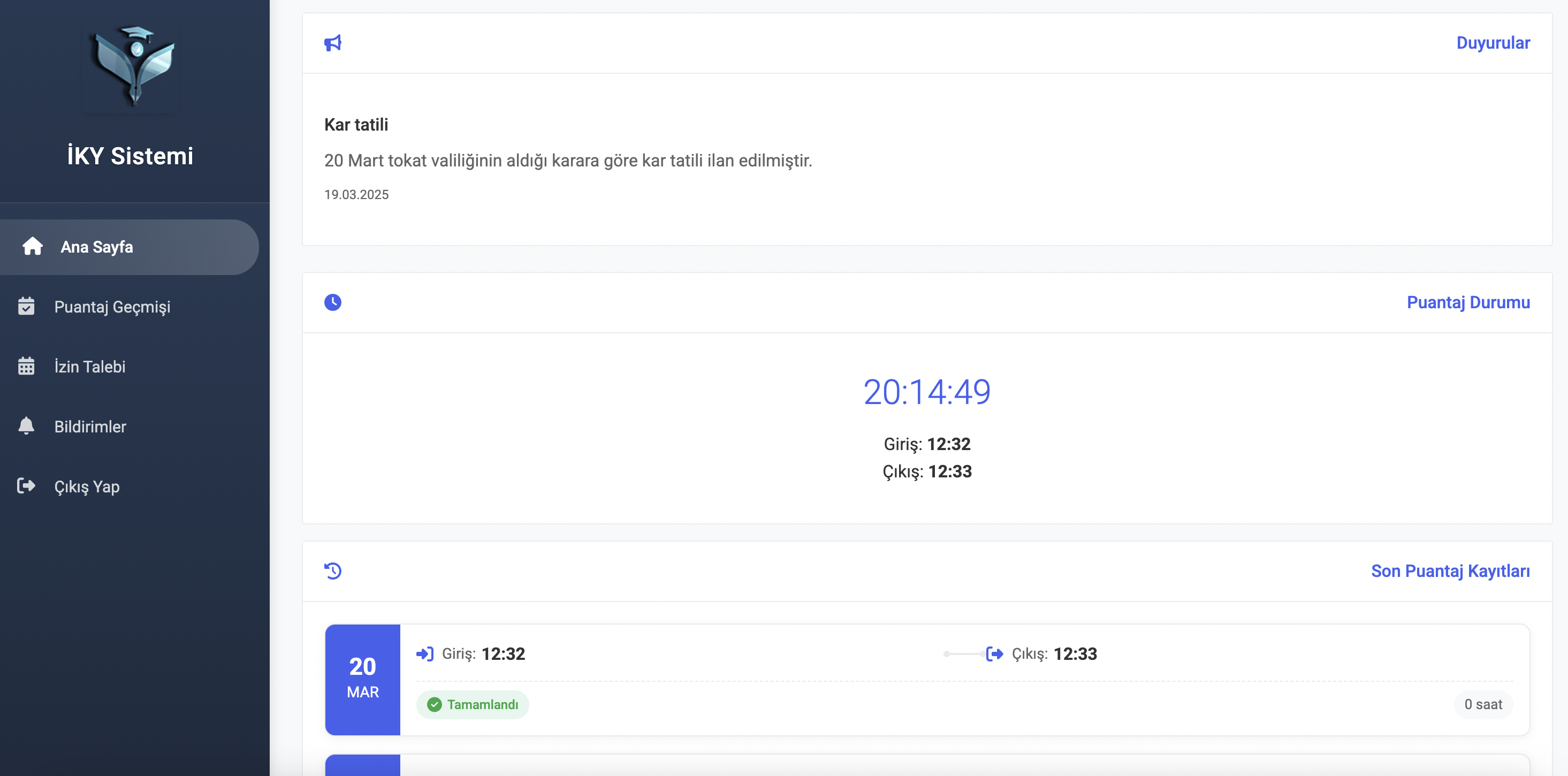Viewport: 1568px width, 776px height.
Task: Click the megaphone announcements icon
Action: click(333, 43)
